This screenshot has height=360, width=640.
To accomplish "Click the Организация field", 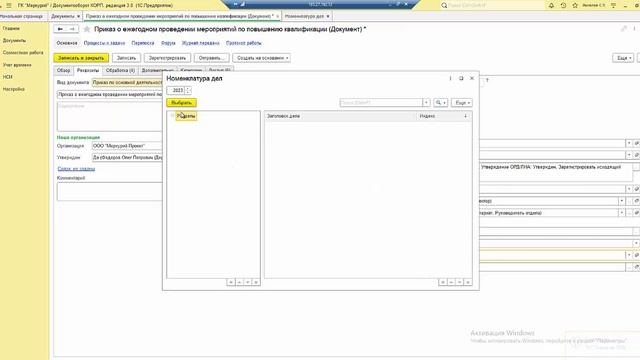I will coord(127,146).
